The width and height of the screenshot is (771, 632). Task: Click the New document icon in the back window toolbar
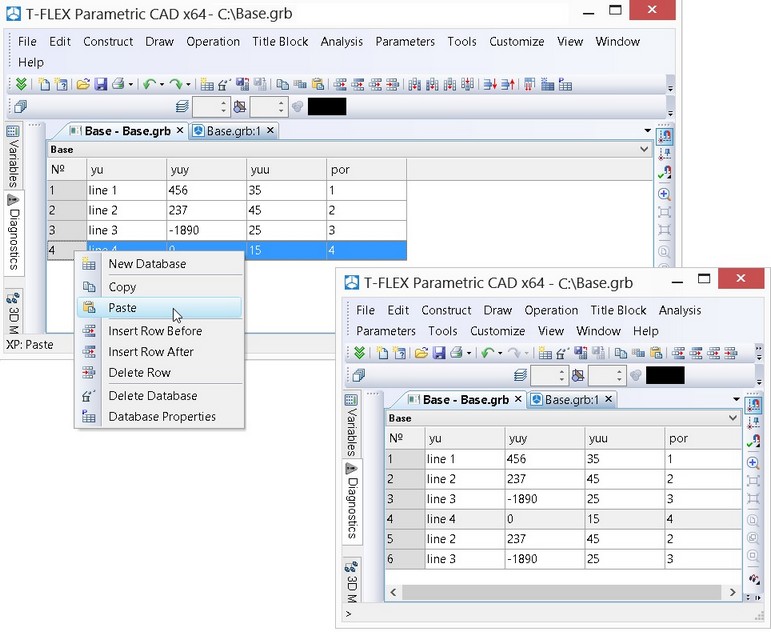click(x=44, y=85)
